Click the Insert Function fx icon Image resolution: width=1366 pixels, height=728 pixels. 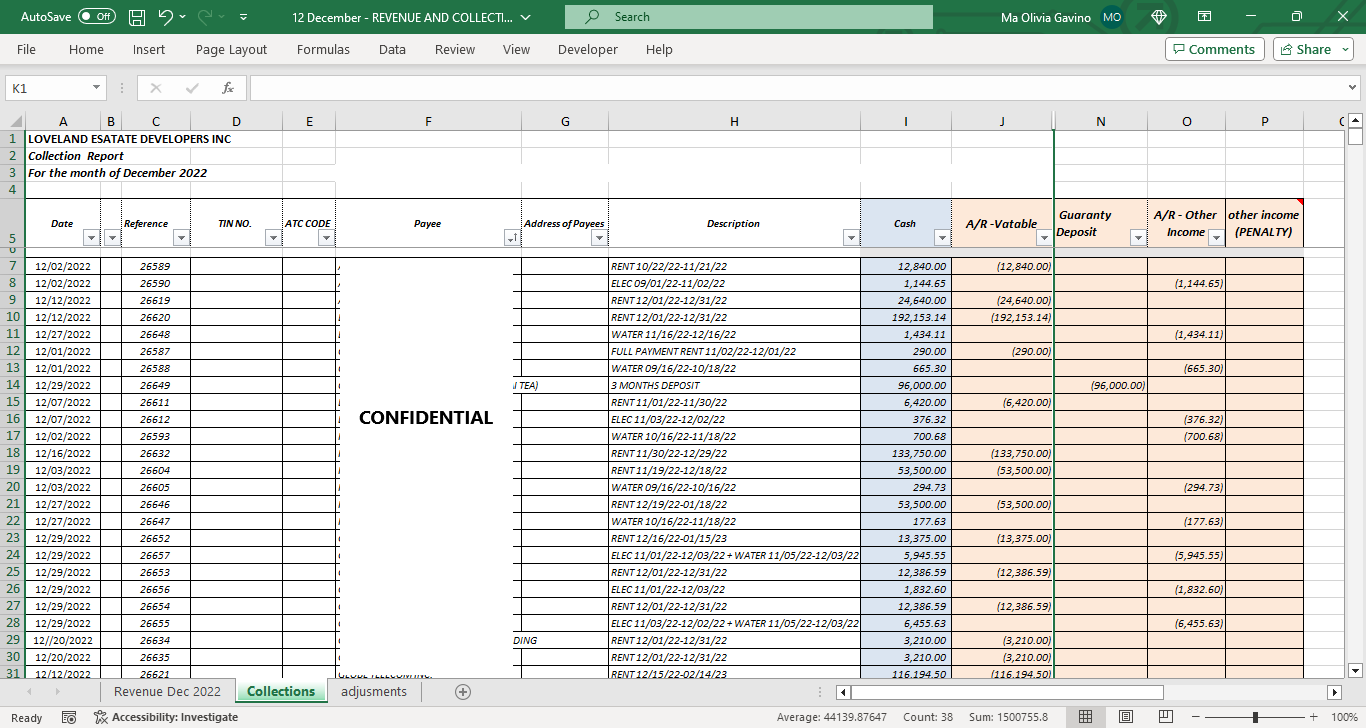coord(228,88)
